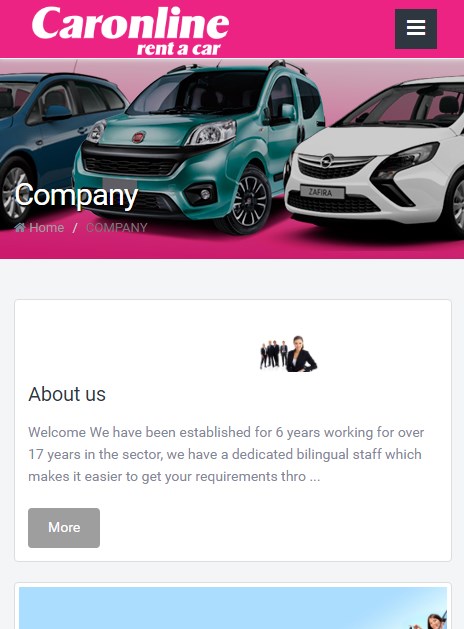Viewport: 464px width, 629px height.
Task: Click the ZAFIRA license plate
Action: tap(322, 192)
